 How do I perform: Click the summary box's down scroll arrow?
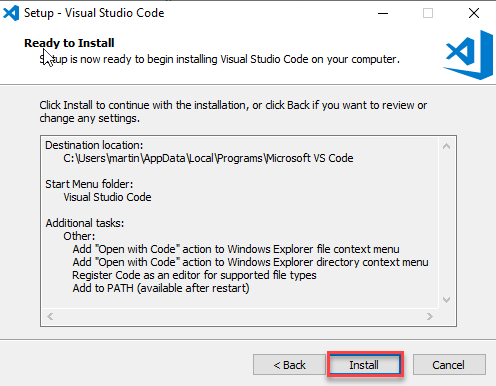click(446, 299)
